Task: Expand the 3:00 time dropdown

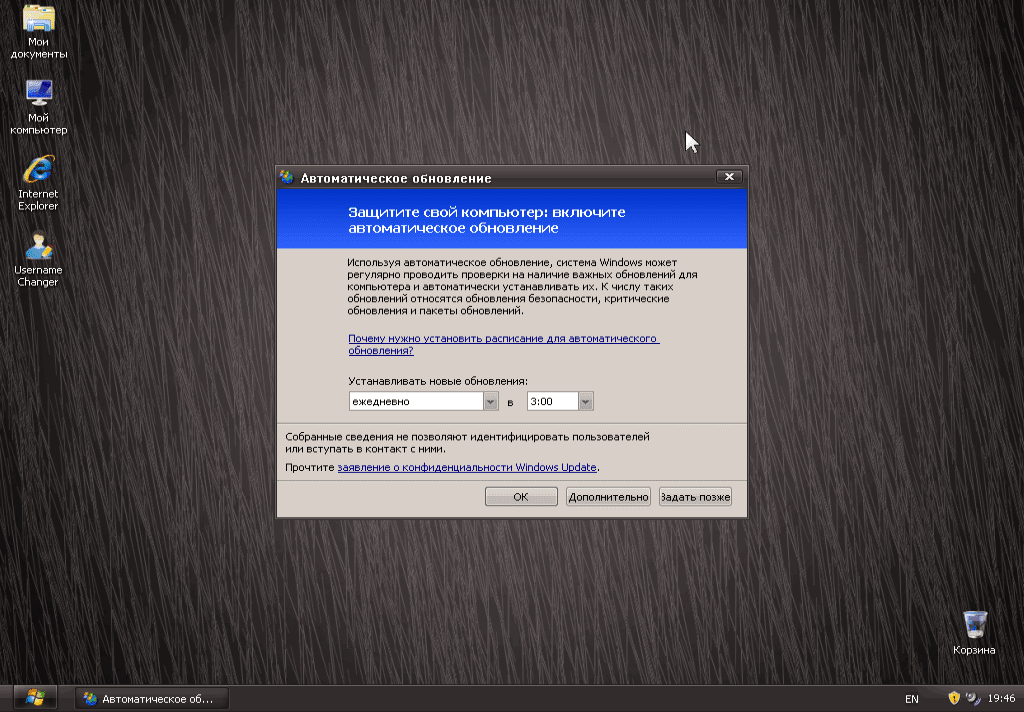Action: [x=585, y=401]
